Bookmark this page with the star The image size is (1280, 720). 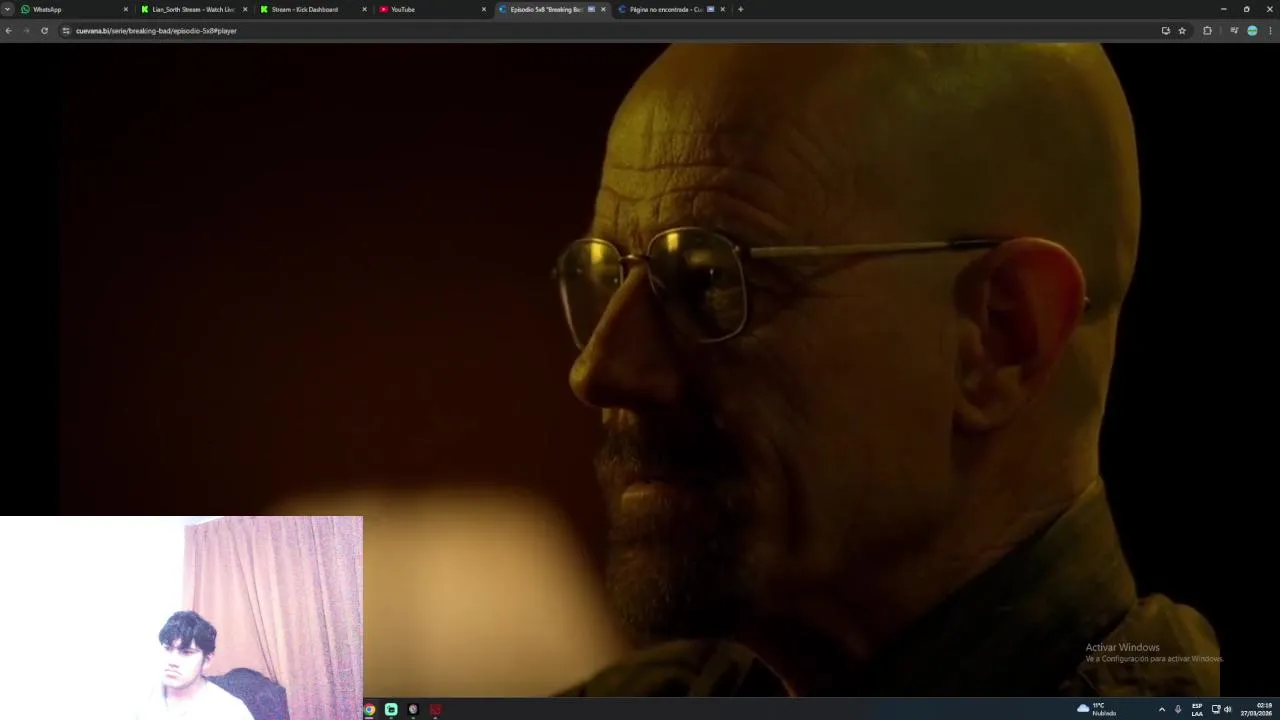coord(1182,31)
